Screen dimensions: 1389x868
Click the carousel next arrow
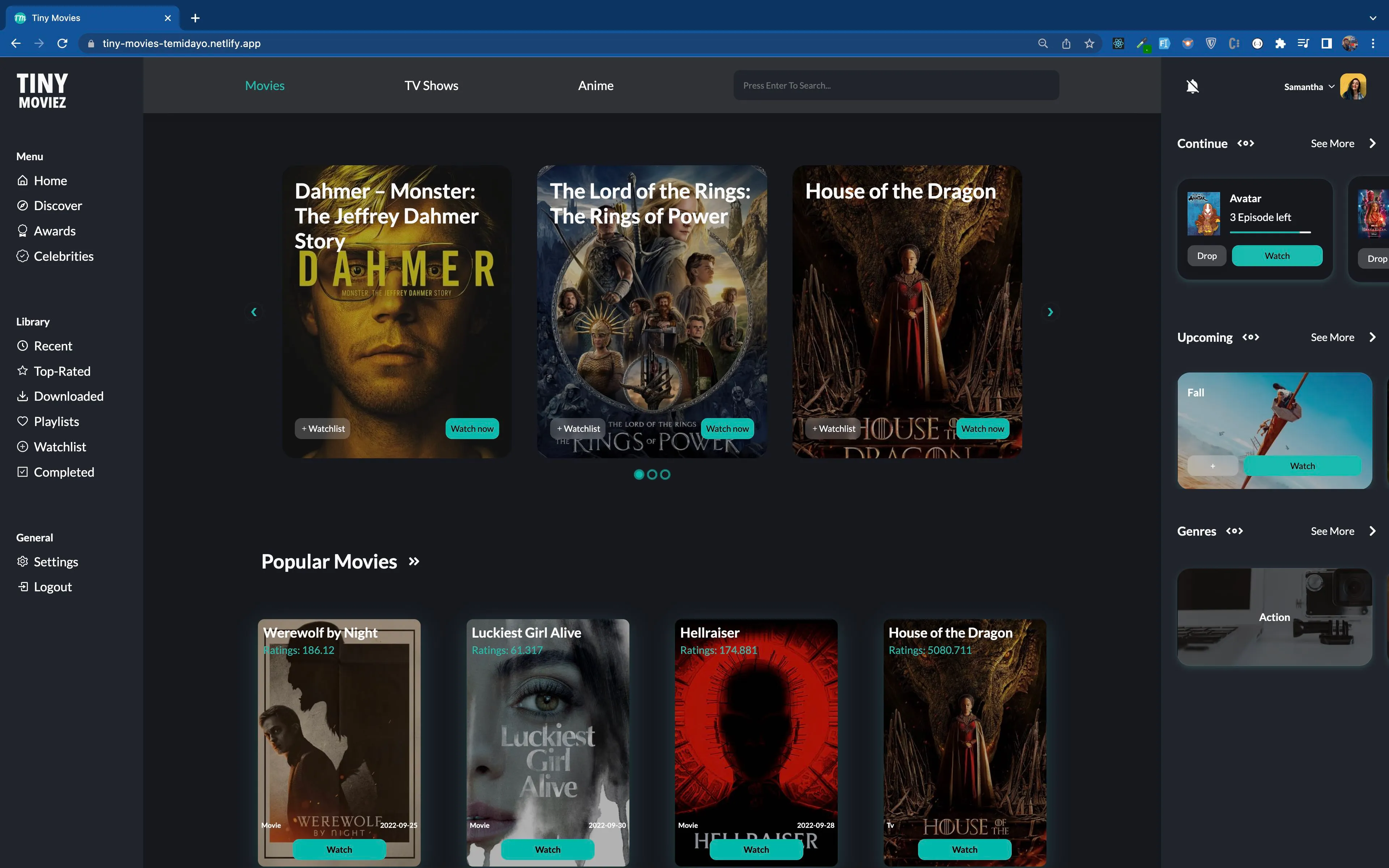point(1050,312)
